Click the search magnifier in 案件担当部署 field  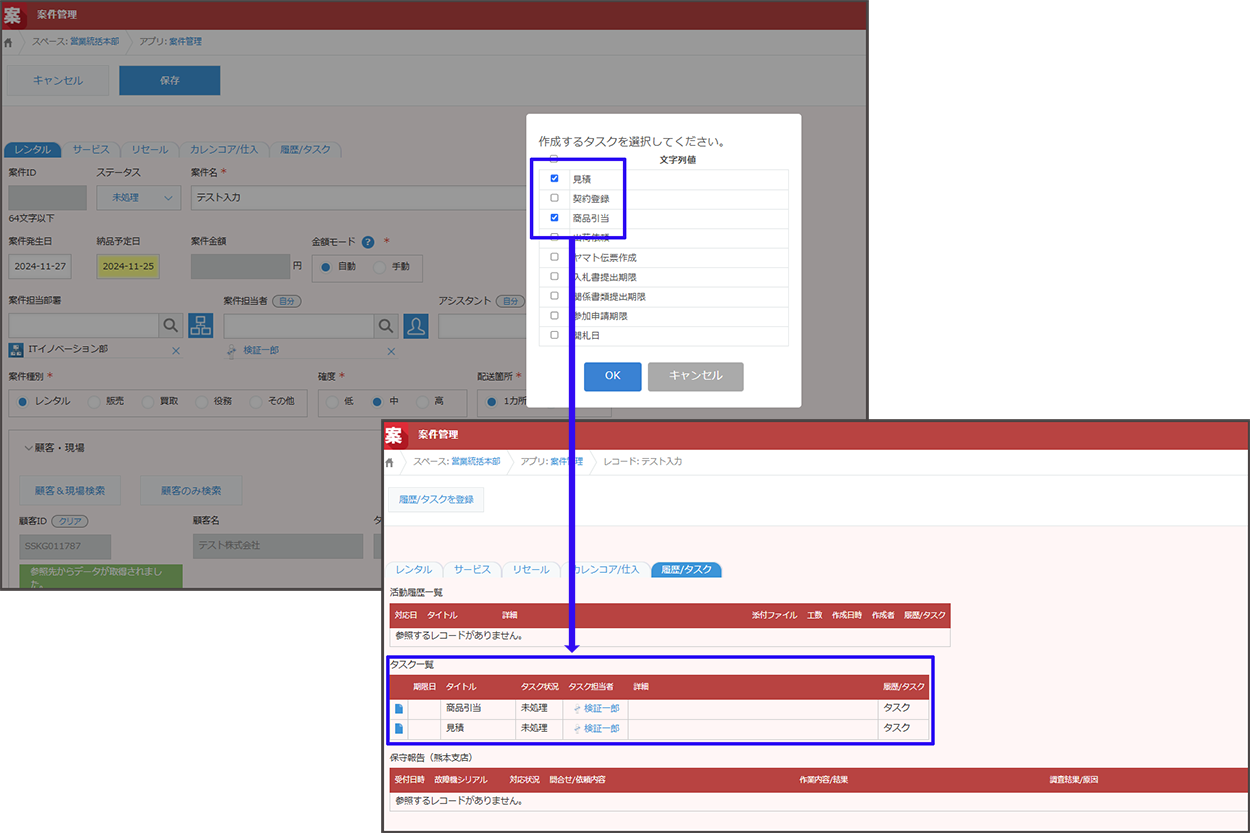click(x=171, y=326)
